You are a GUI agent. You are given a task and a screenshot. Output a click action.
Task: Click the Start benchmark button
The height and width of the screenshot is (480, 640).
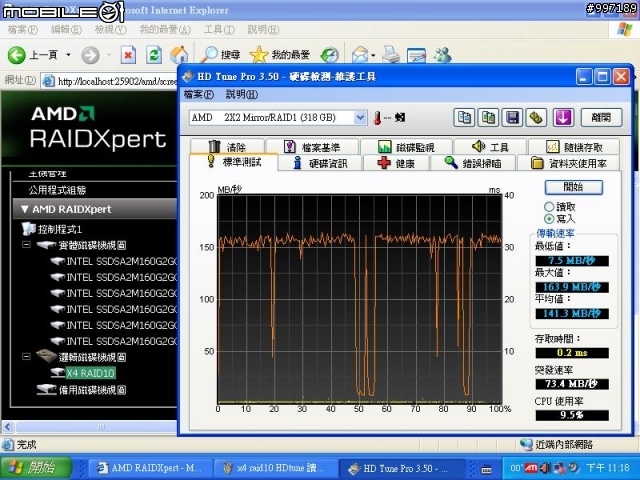(x=573, y=187)
